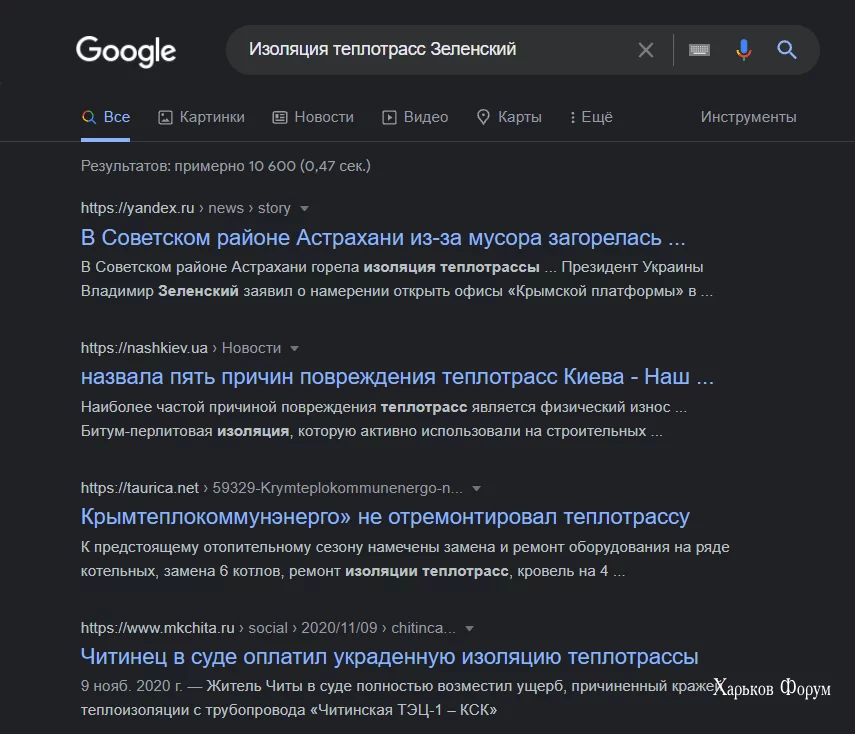Click snippet line К предстоящему отопительному сезону
855x734 pixels.
pos(405,547)
